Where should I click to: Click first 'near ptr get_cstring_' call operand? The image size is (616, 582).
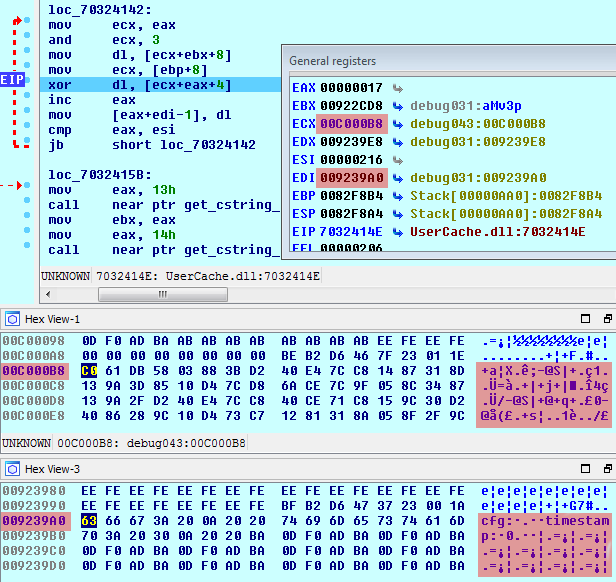(196, 205)
